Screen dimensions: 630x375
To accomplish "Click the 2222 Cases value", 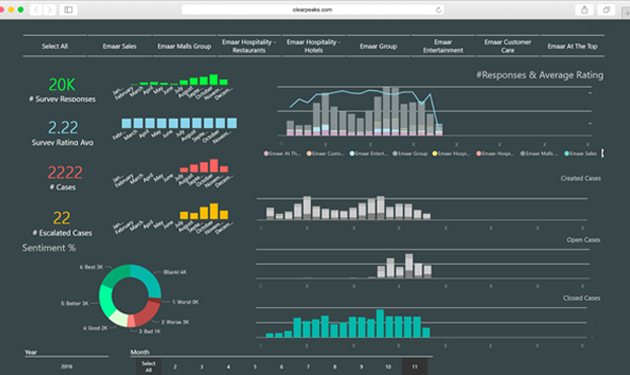I will 65,172.
